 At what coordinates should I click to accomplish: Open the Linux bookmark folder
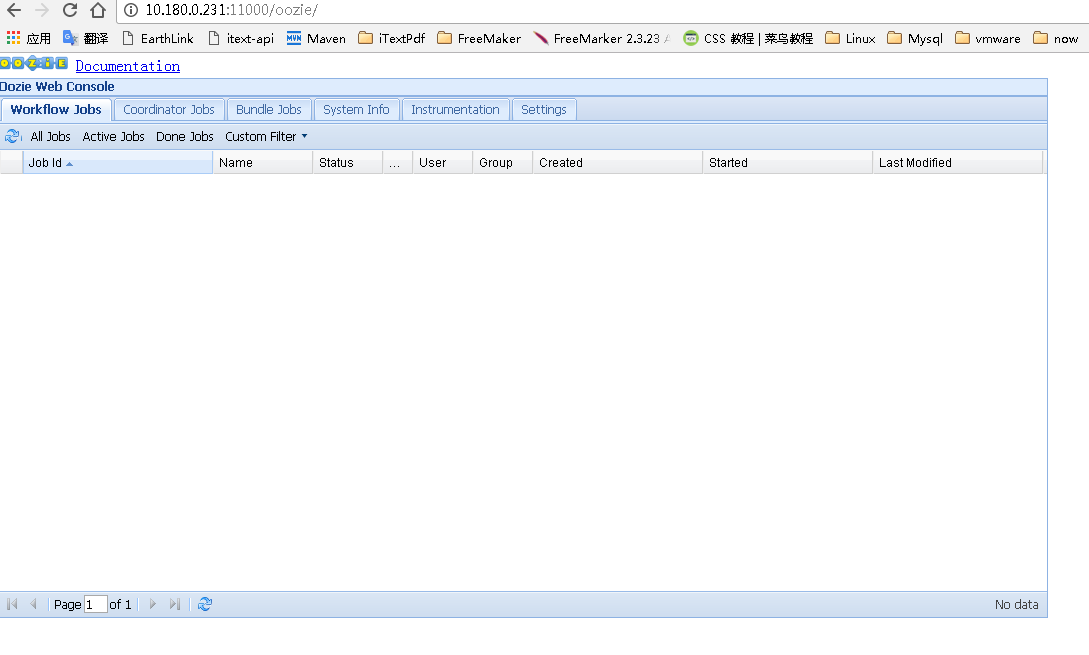tap(850, 38)
